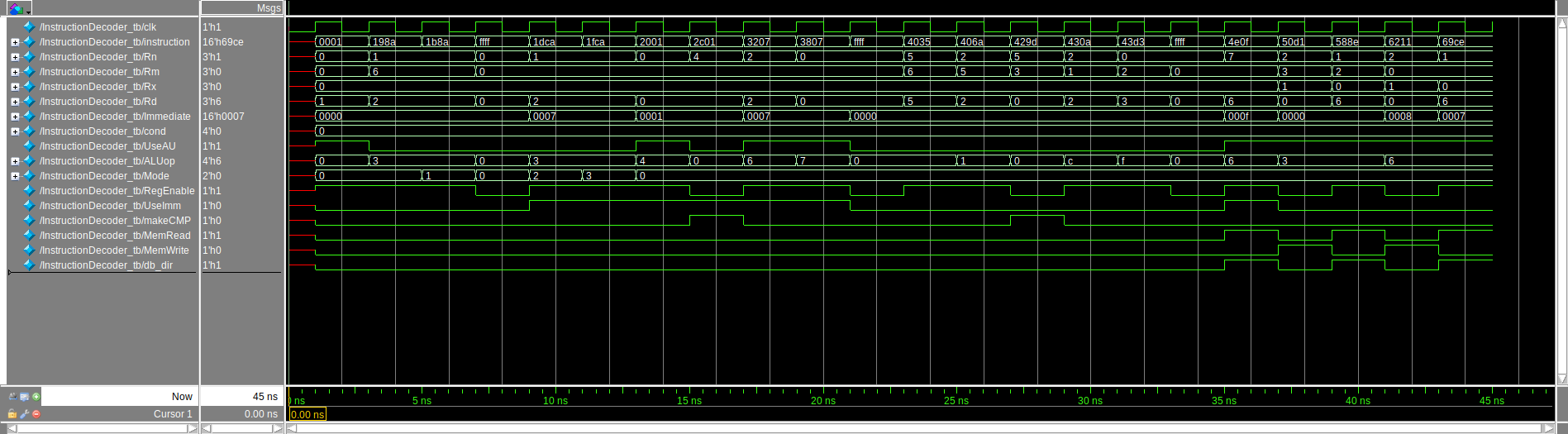Click the right arrow of values pane scrollbar

coord(279,428)
